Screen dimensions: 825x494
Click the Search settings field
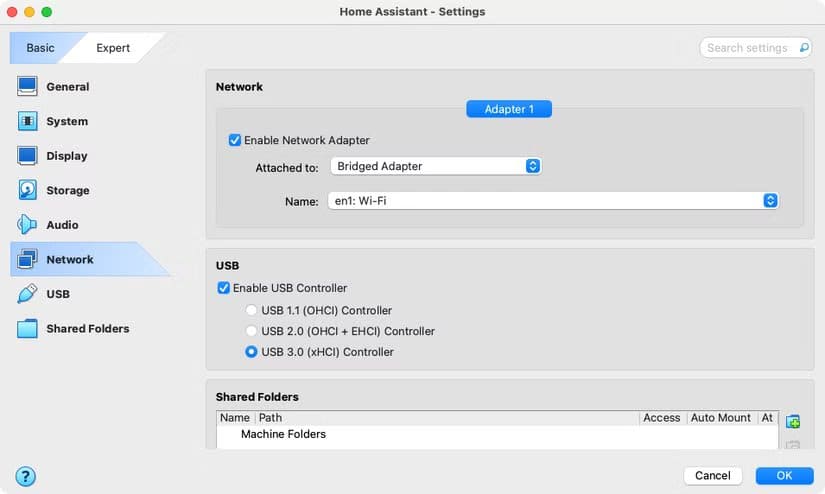[748, 48]
